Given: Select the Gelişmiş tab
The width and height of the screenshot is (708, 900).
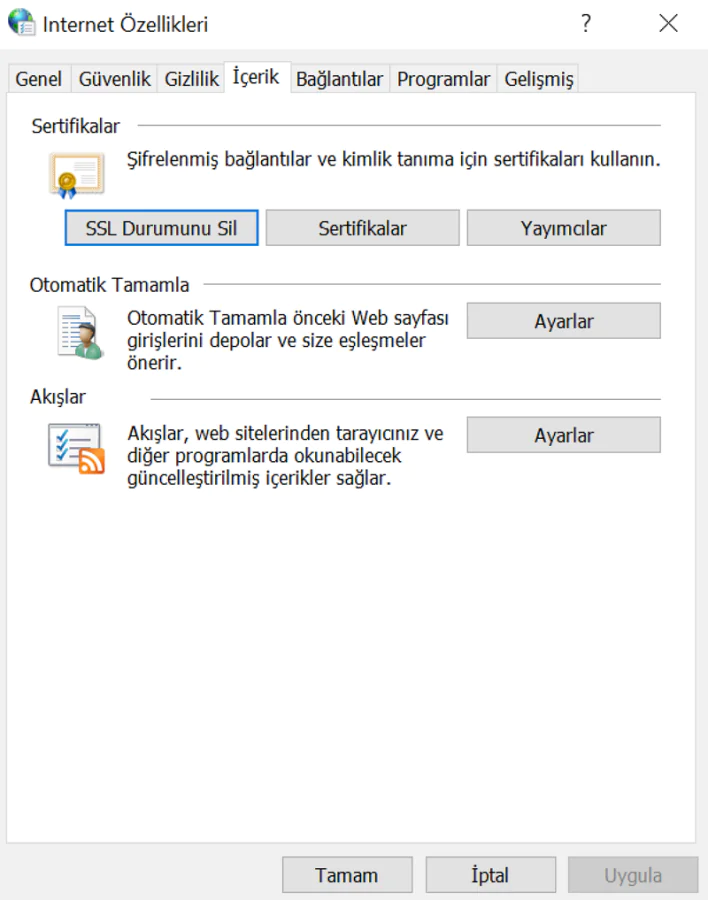Looking at the screenshot, I should click(537, 77).
